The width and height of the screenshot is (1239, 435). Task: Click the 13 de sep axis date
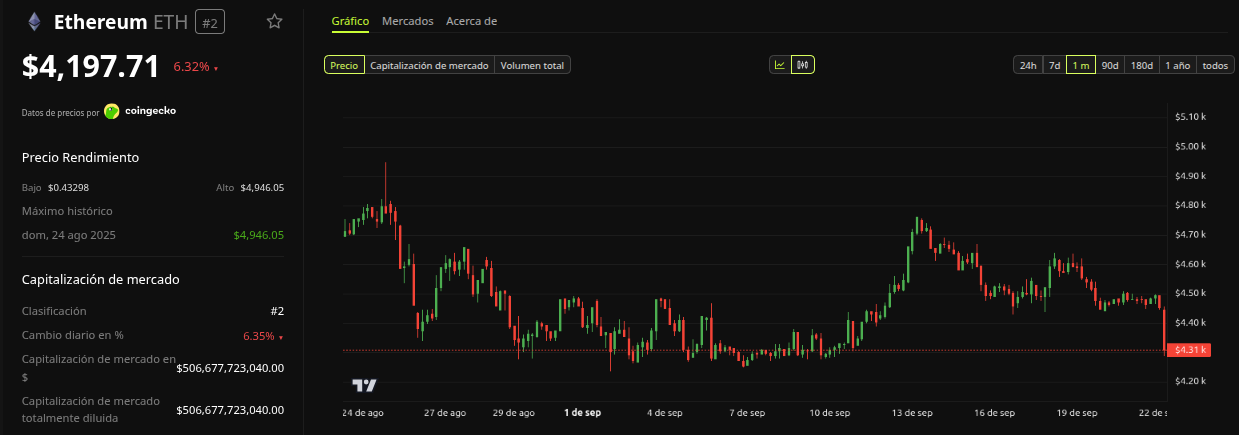coord(912,412)
